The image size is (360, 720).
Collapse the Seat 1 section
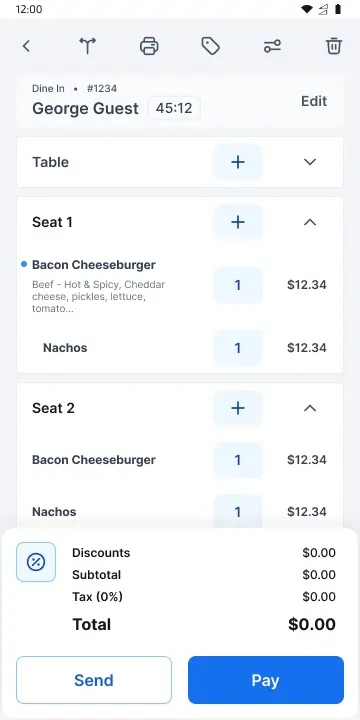310,222
